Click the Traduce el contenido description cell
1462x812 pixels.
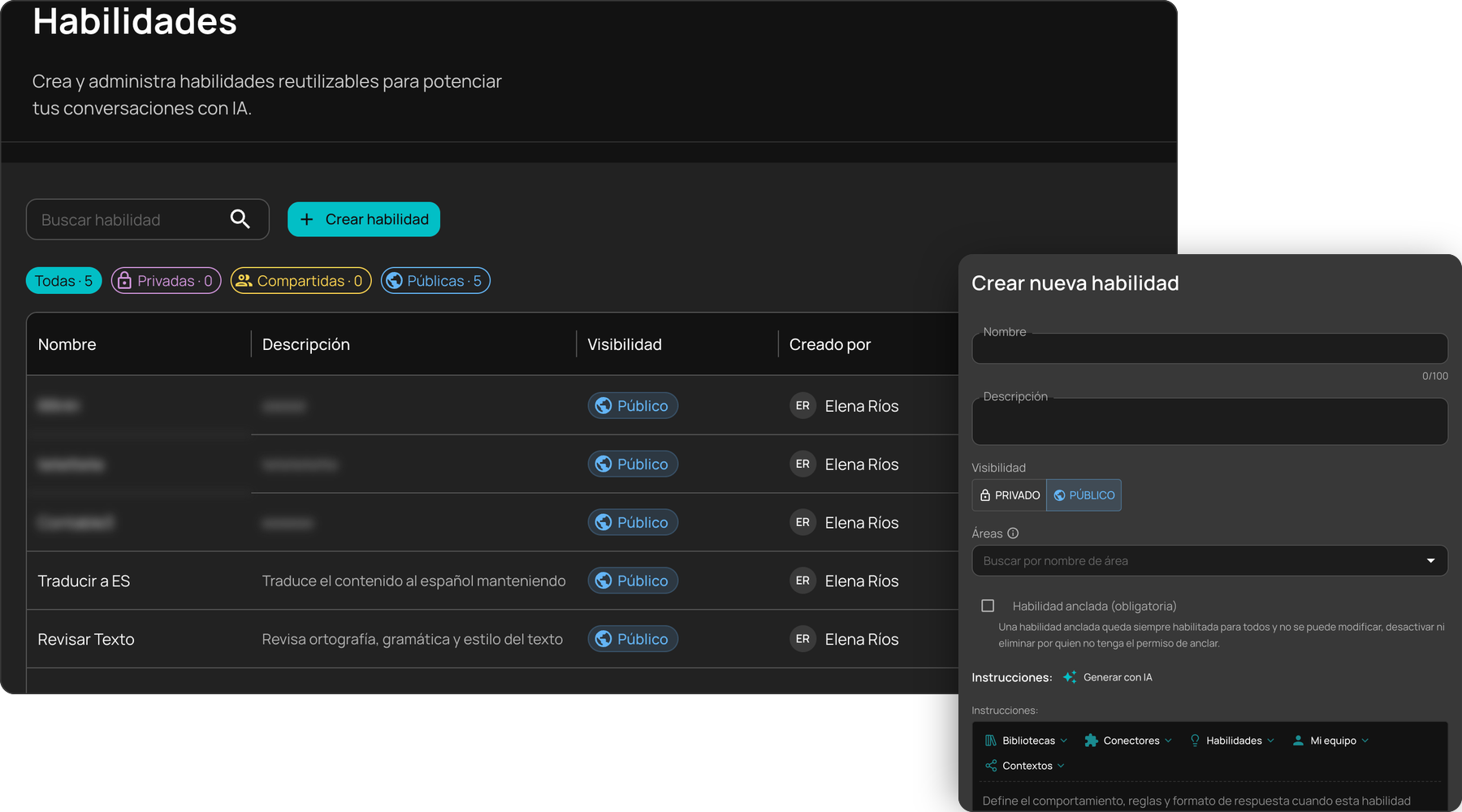point(414,581)
